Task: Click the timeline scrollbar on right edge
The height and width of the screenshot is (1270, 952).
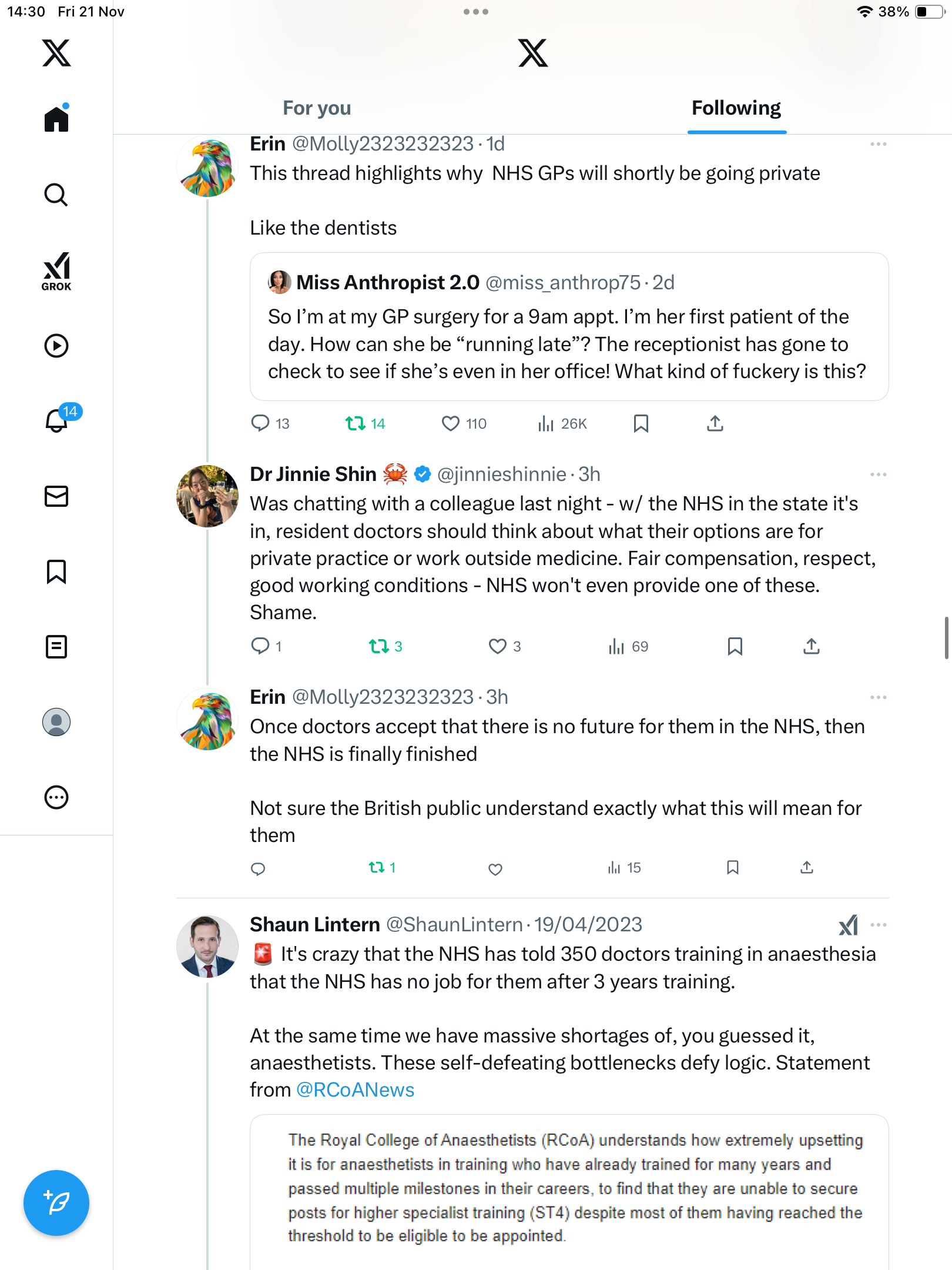Action: point(946,638)
